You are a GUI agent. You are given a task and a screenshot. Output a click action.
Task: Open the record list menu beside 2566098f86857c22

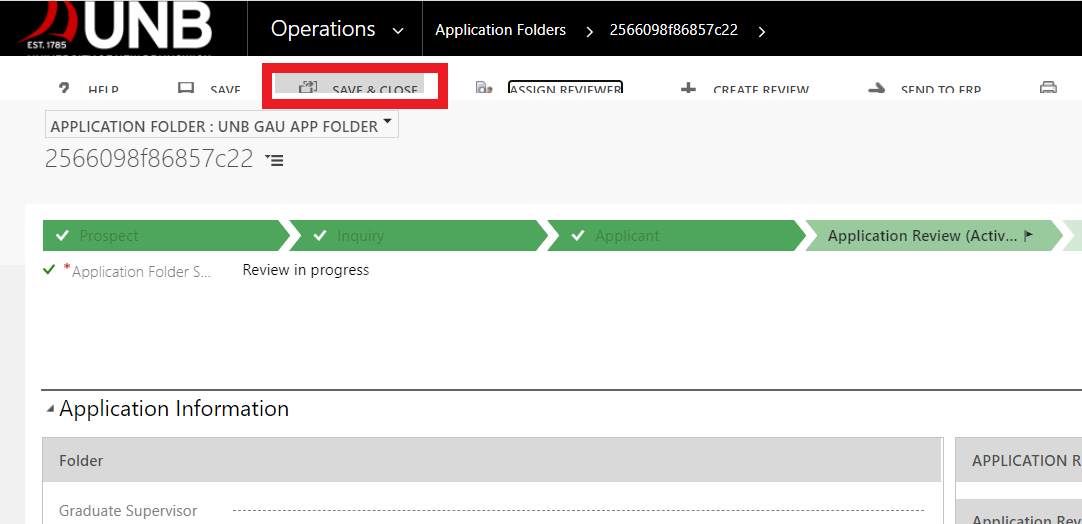(x=274, y=160)
